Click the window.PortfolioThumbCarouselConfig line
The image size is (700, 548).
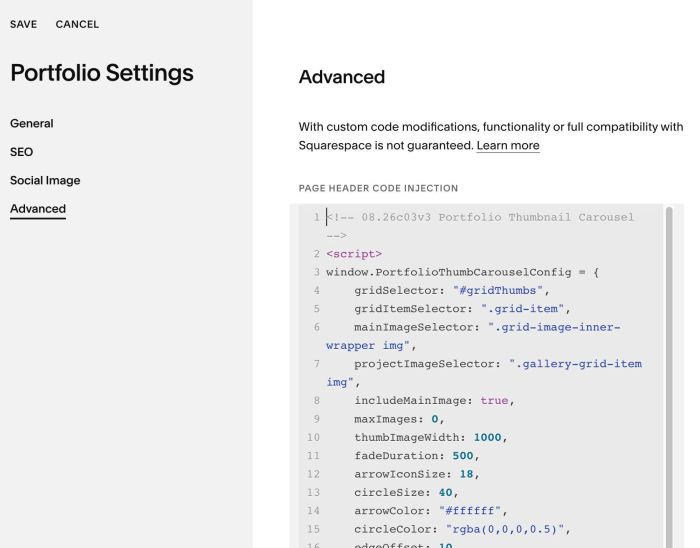coord(462,272)
